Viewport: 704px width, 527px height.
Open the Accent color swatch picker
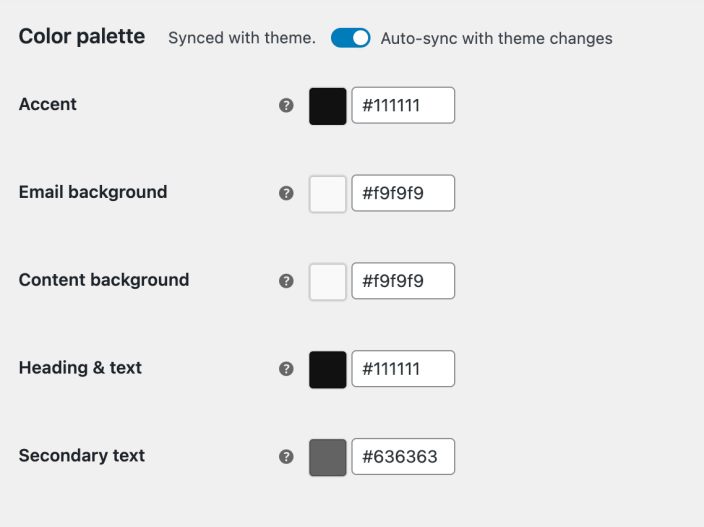[x=328, y=106]
